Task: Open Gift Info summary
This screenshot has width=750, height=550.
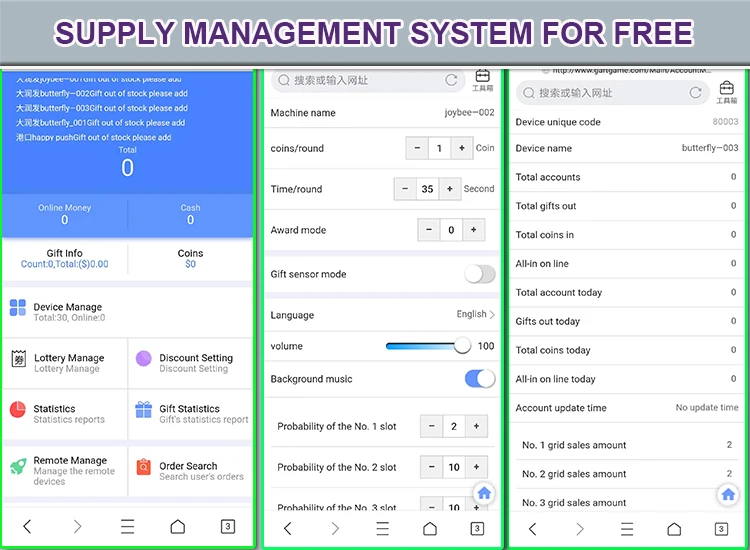Action: [64, 259]
